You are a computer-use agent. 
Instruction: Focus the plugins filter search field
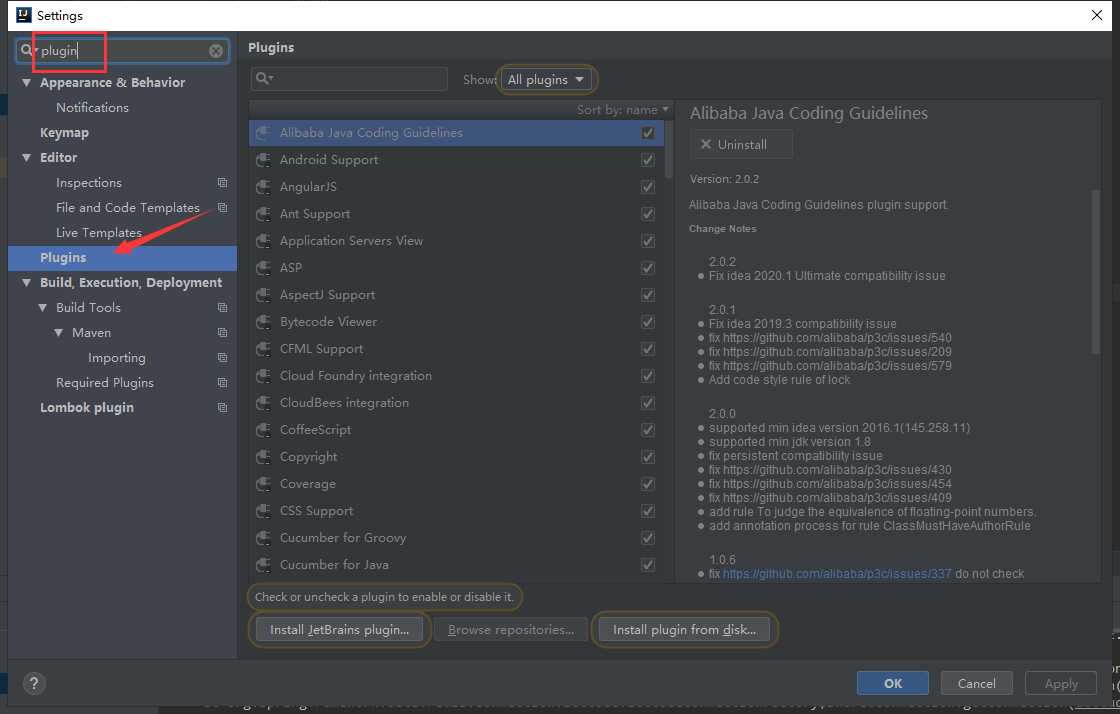(349, 79)
